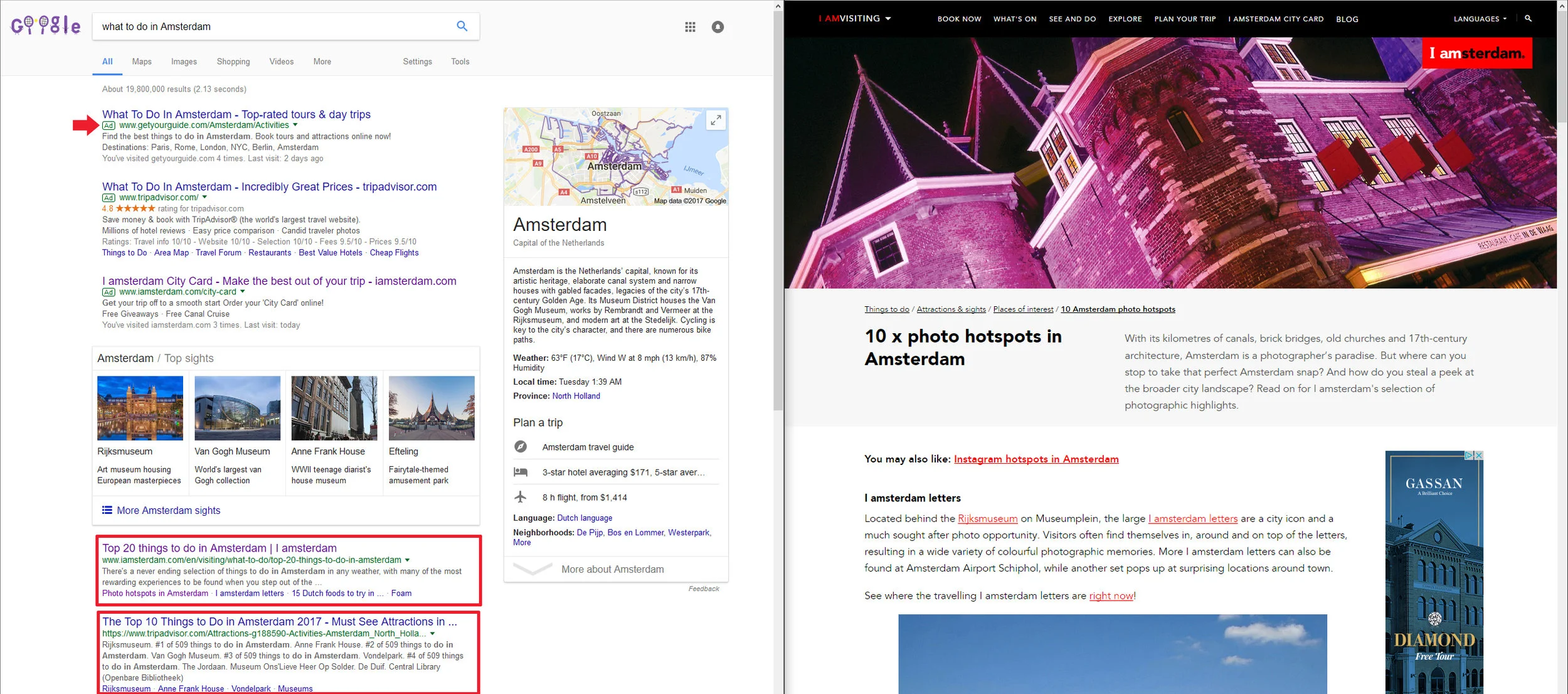Click the I amsterdam red logo
The width and height of the screenshot is (1568, 694).
pos(1477,53)
